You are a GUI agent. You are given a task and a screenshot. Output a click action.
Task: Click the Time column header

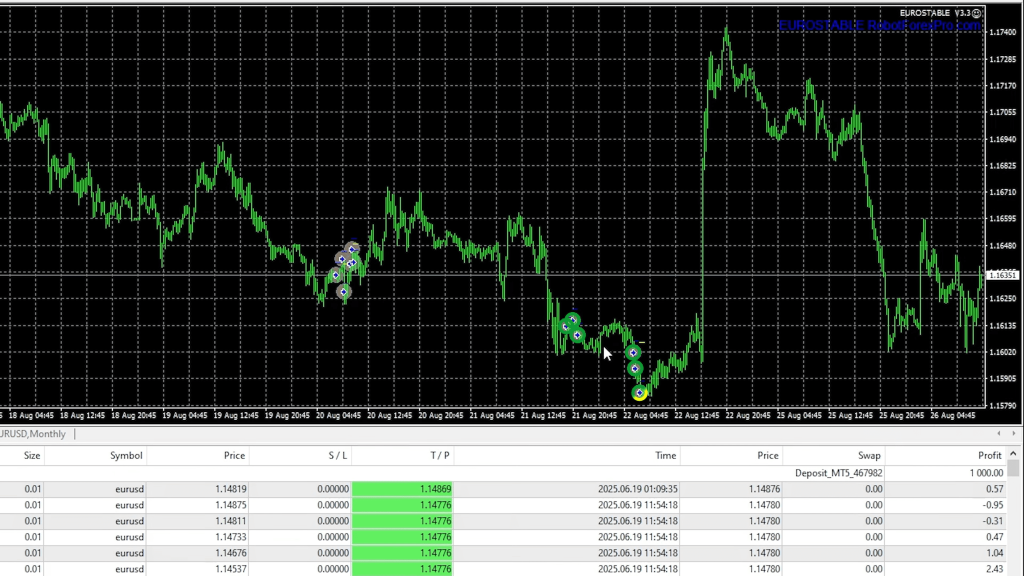point(665,455)
